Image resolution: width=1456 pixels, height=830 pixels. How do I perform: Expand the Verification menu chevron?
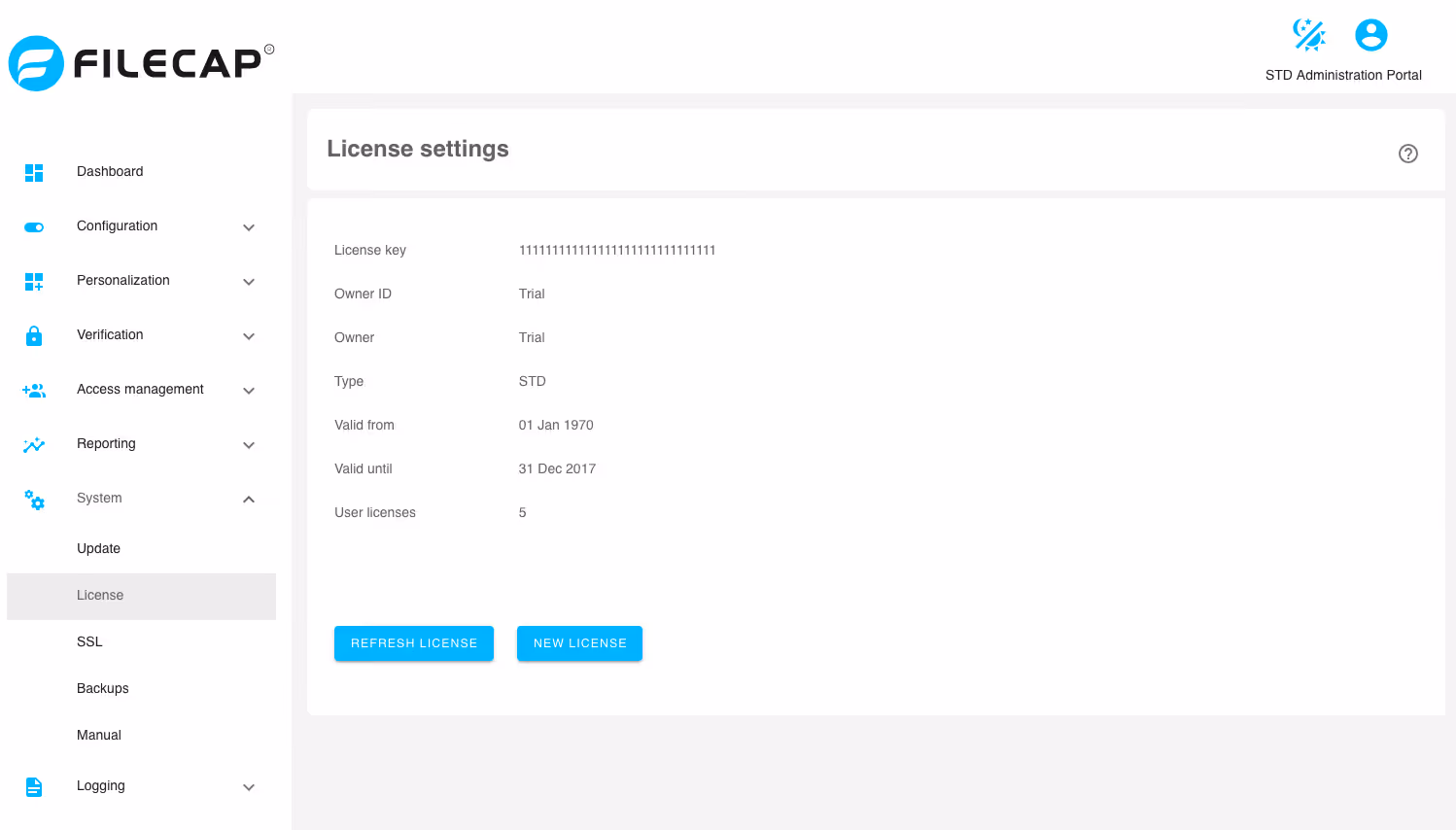pyautogui.click(x=249, y=336)
